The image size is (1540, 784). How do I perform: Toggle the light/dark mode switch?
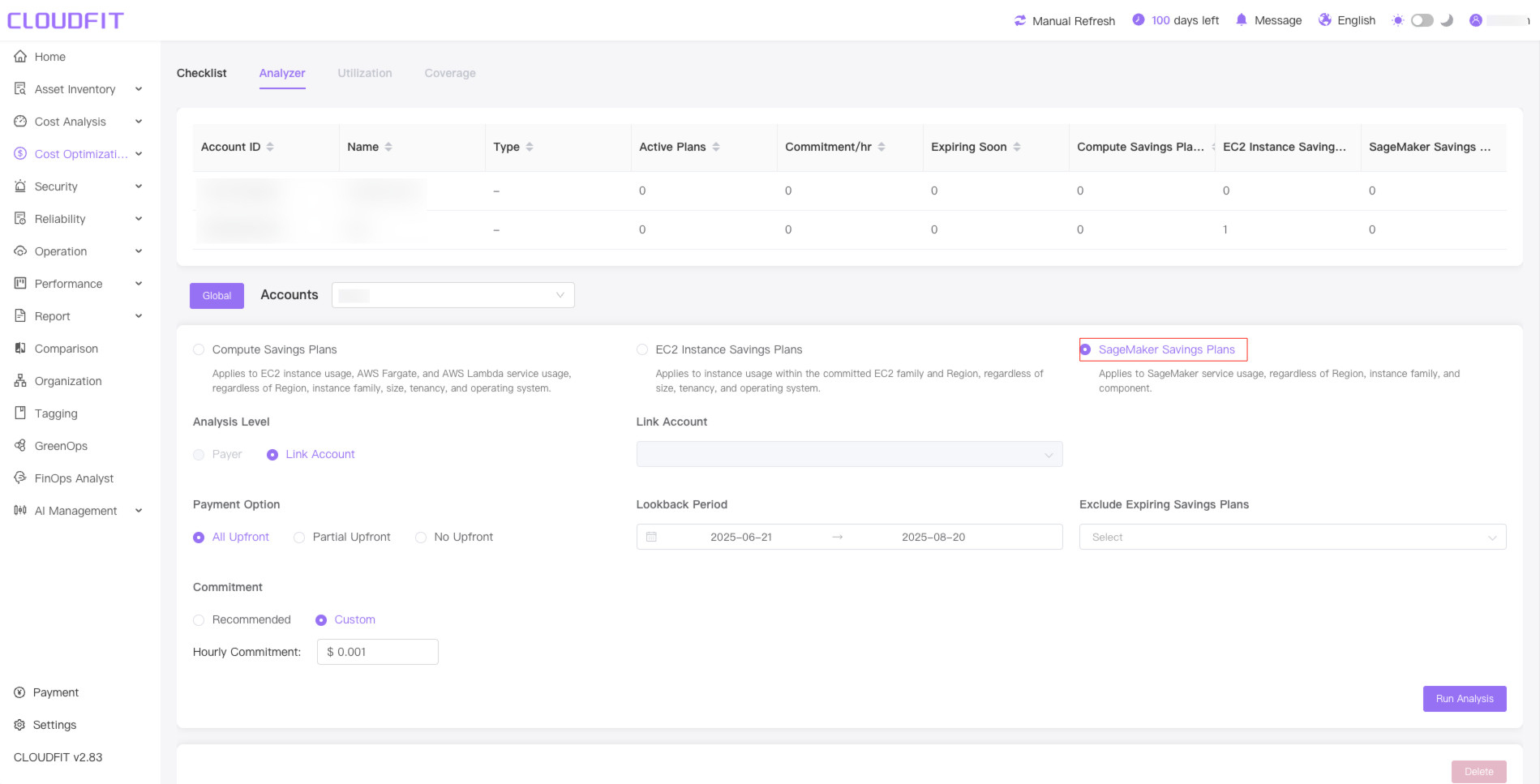(x=1422, y=20)
